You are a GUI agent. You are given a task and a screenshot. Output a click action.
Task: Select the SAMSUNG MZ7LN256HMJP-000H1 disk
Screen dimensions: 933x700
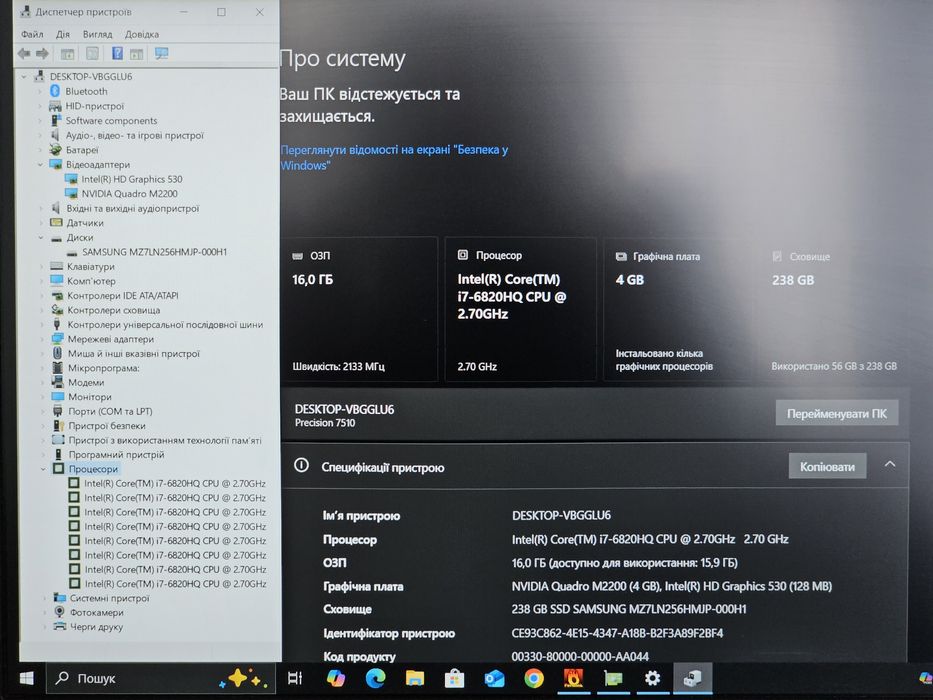click(x=155, y=252)
